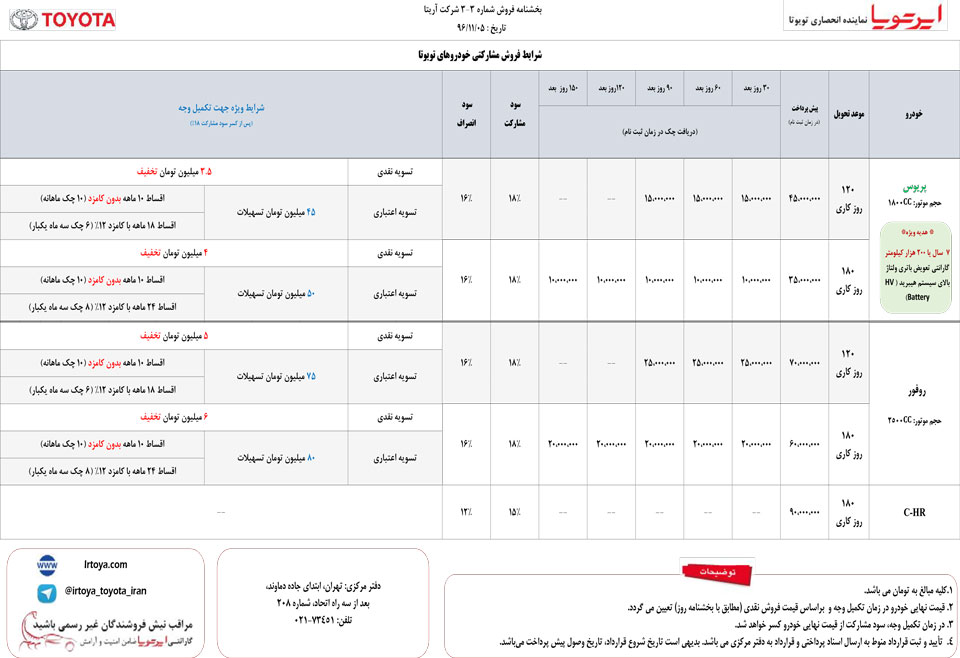
Task: Click the red توضیحات ribbon label
Action: (x=714, y=572)
